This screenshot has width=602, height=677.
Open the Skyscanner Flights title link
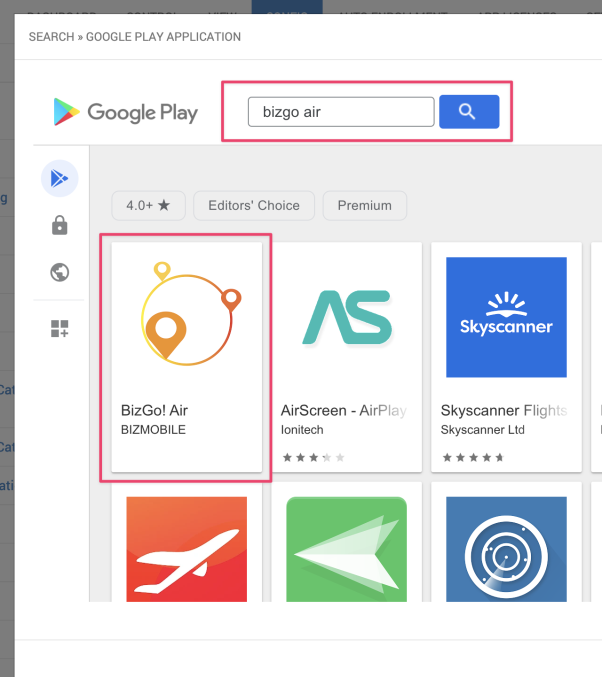[x=503, y=410]
